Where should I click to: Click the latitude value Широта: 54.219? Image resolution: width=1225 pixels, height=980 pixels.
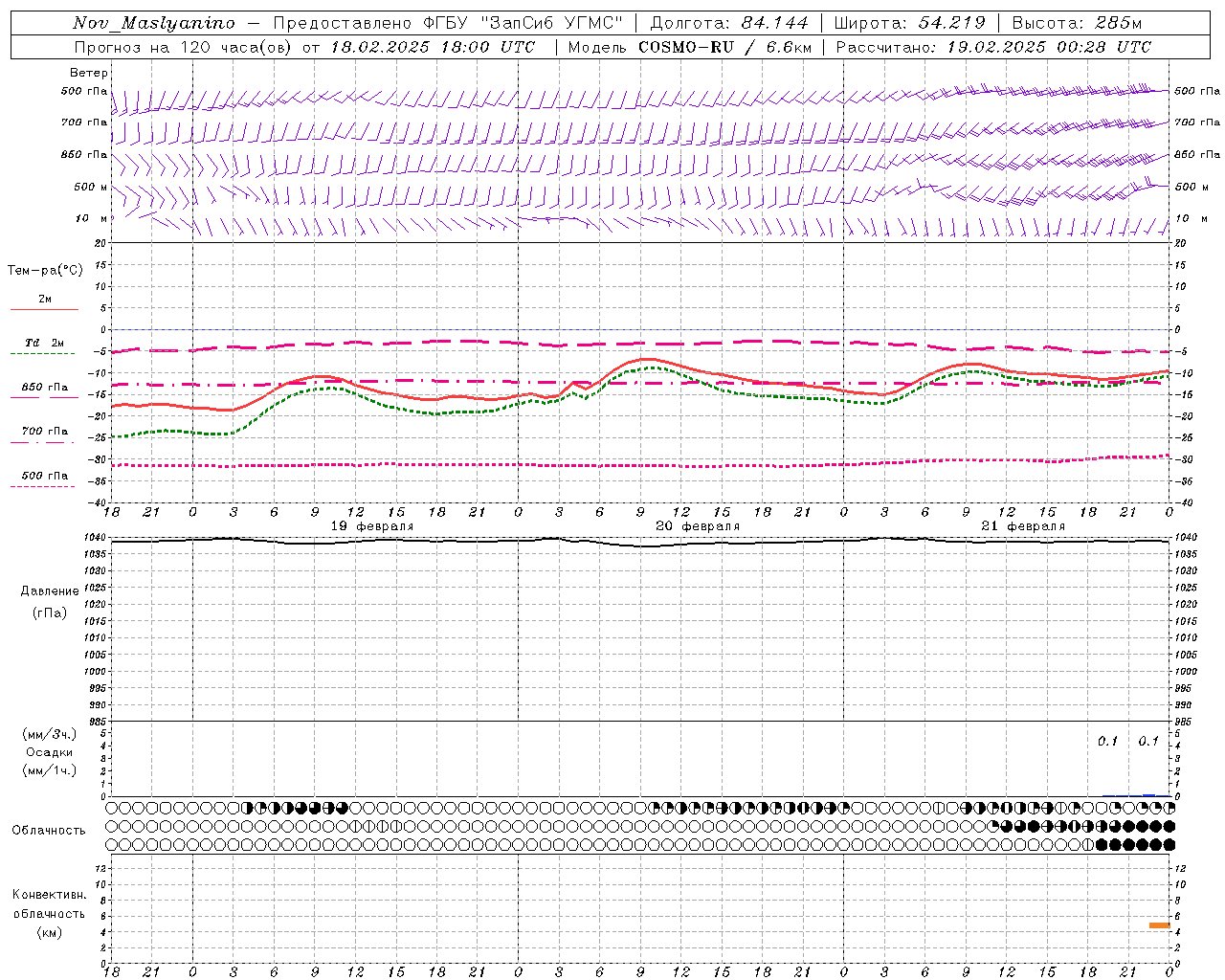[910, 23]
